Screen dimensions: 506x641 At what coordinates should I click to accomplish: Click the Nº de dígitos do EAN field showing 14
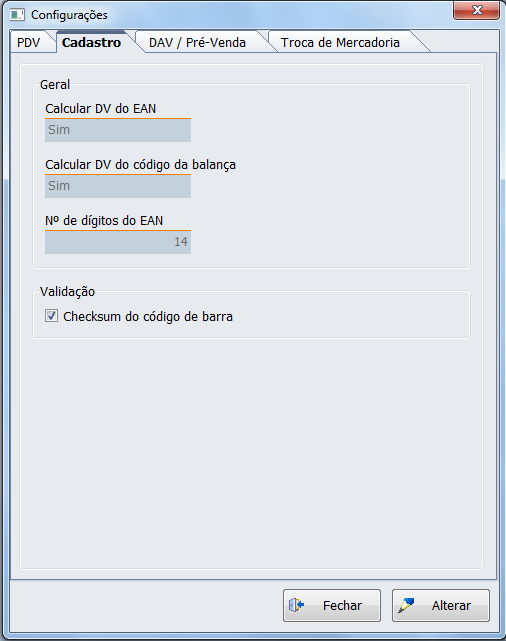118,242
